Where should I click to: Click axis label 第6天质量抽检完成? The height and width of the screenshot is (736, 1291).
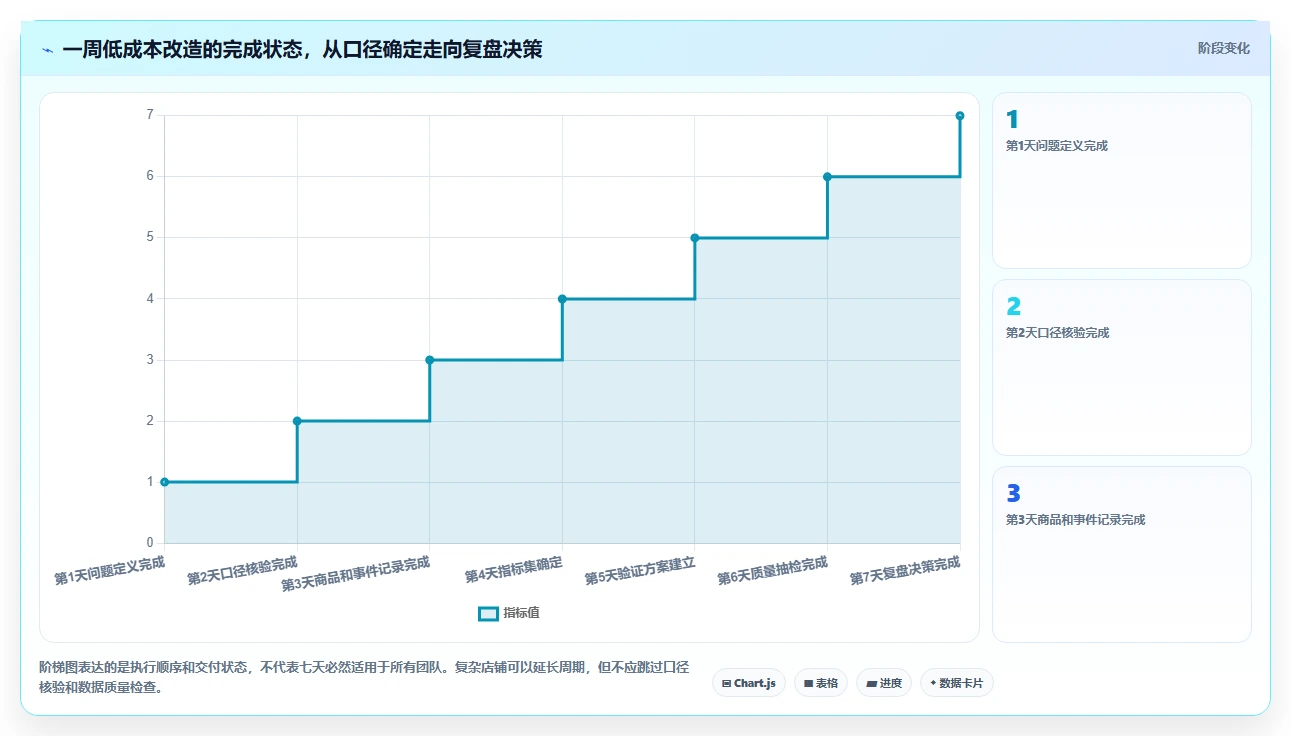click(773, 571)
